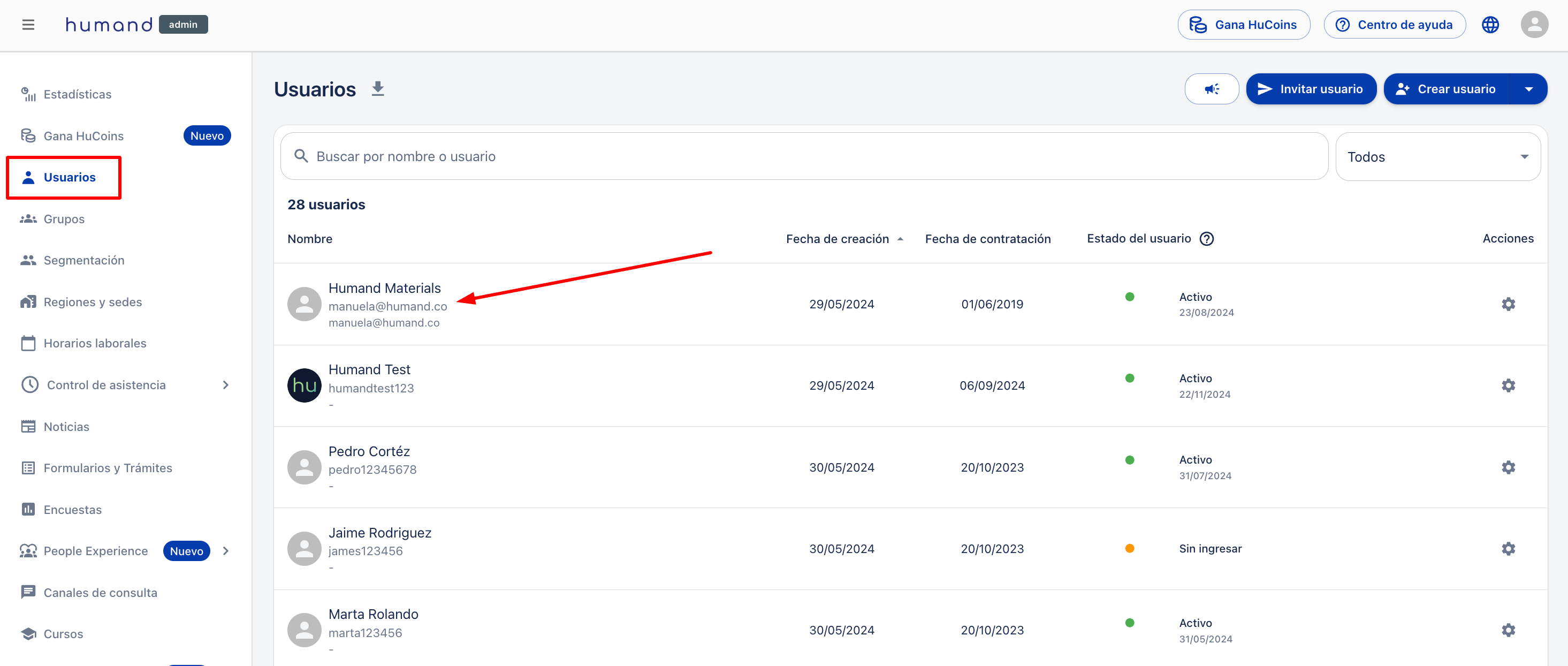Open Grupos in the sidebar
Viewport: 1568px width, 666px height.
tap(64, 219)
